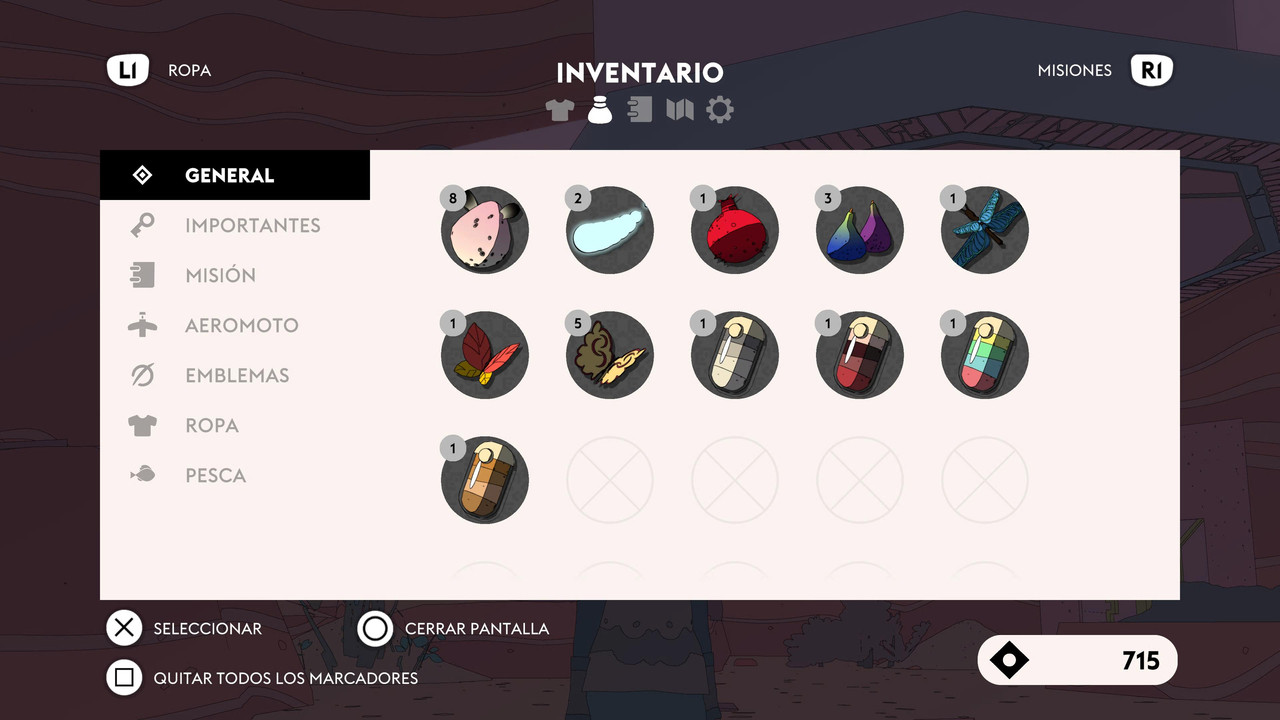Open the settings gear icon in top bar

tap(720, 110)
